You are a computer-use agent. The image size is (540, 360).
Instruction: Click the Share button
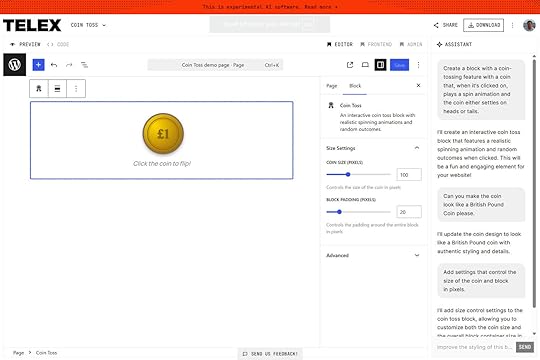(x=446, y=25)
